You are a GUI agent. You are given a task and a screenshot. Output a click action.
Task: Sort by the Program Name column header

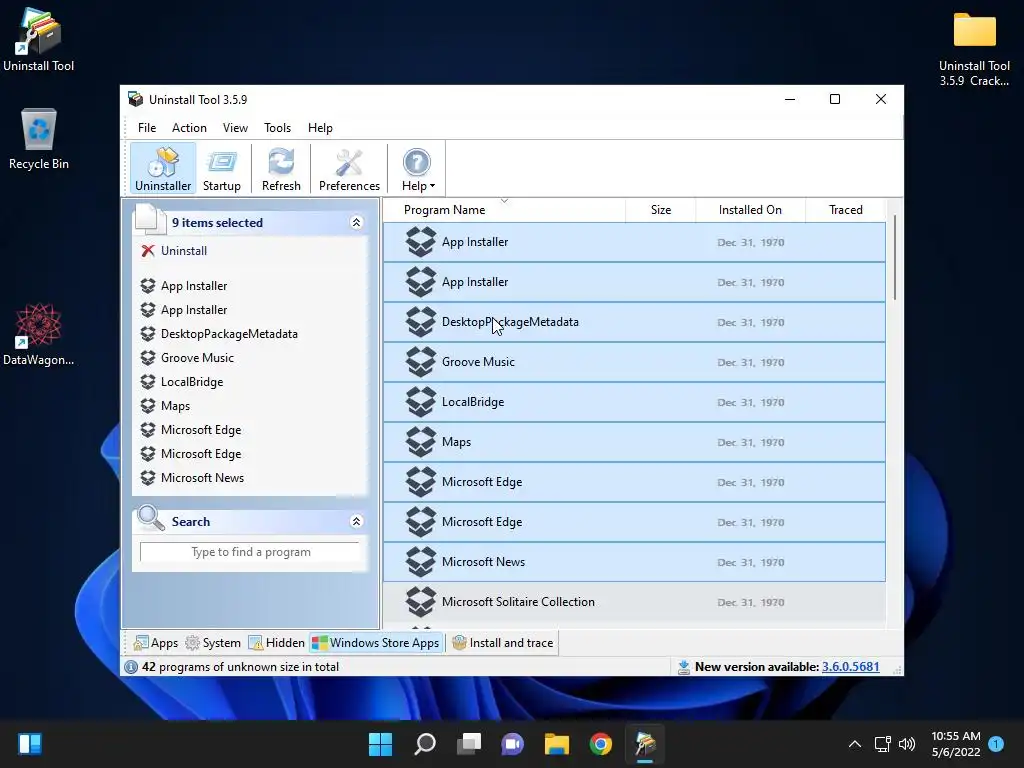pyautogui.click(x=444, y=210)
